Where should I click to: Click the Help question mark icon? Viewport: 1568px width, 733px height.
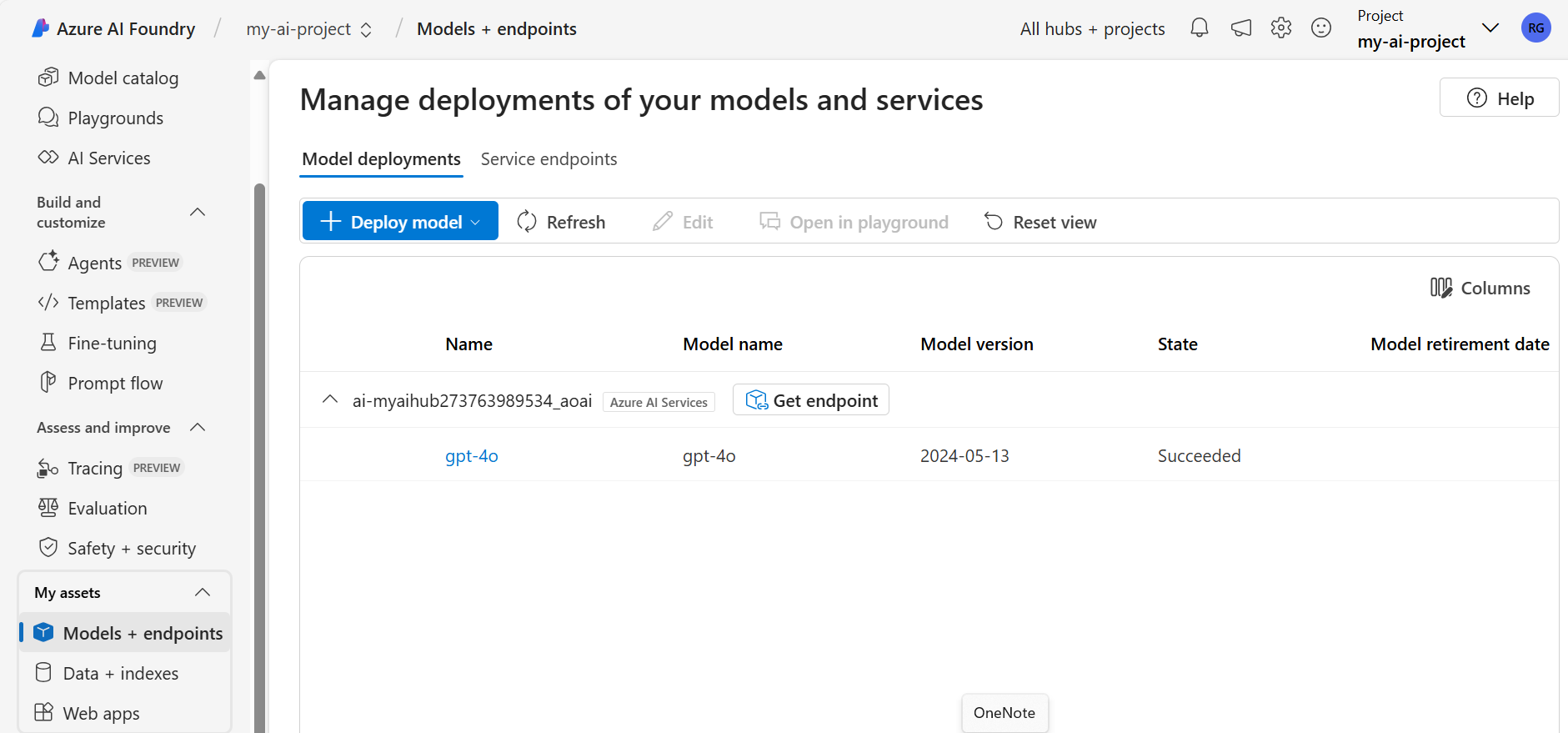[1477, 98]
